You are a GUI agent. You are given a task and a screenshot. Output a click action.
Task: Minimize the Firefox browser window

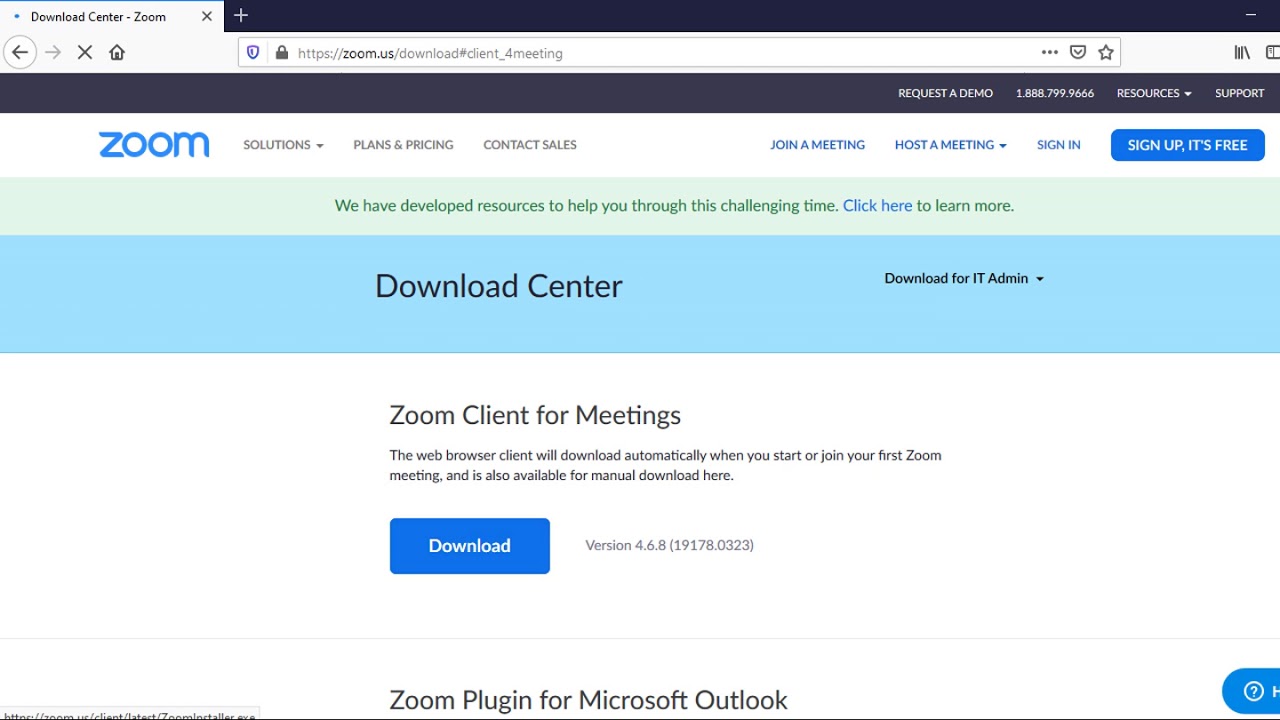click(1251, 15)
